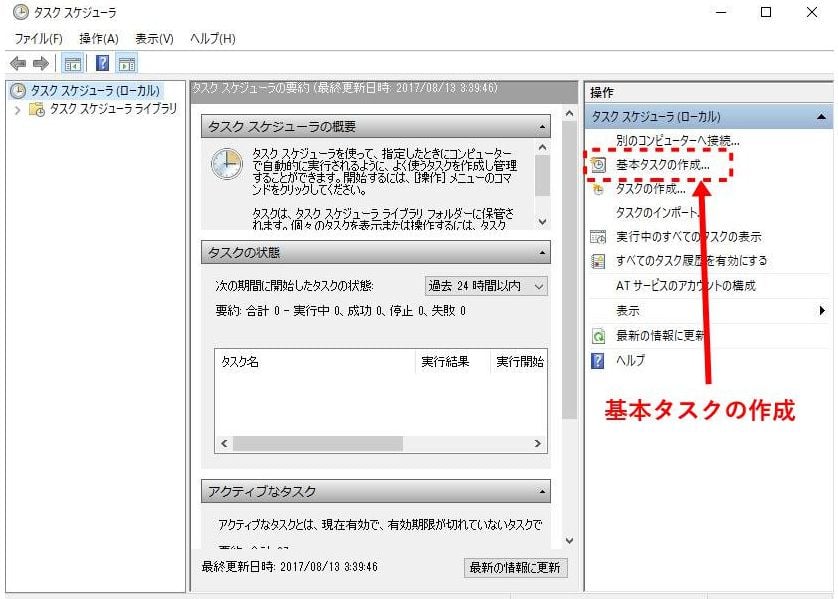
Task: Click 別のコンピューターへ接続... in the actions pane
Action: pyautogui.click(x=677, y=141)
